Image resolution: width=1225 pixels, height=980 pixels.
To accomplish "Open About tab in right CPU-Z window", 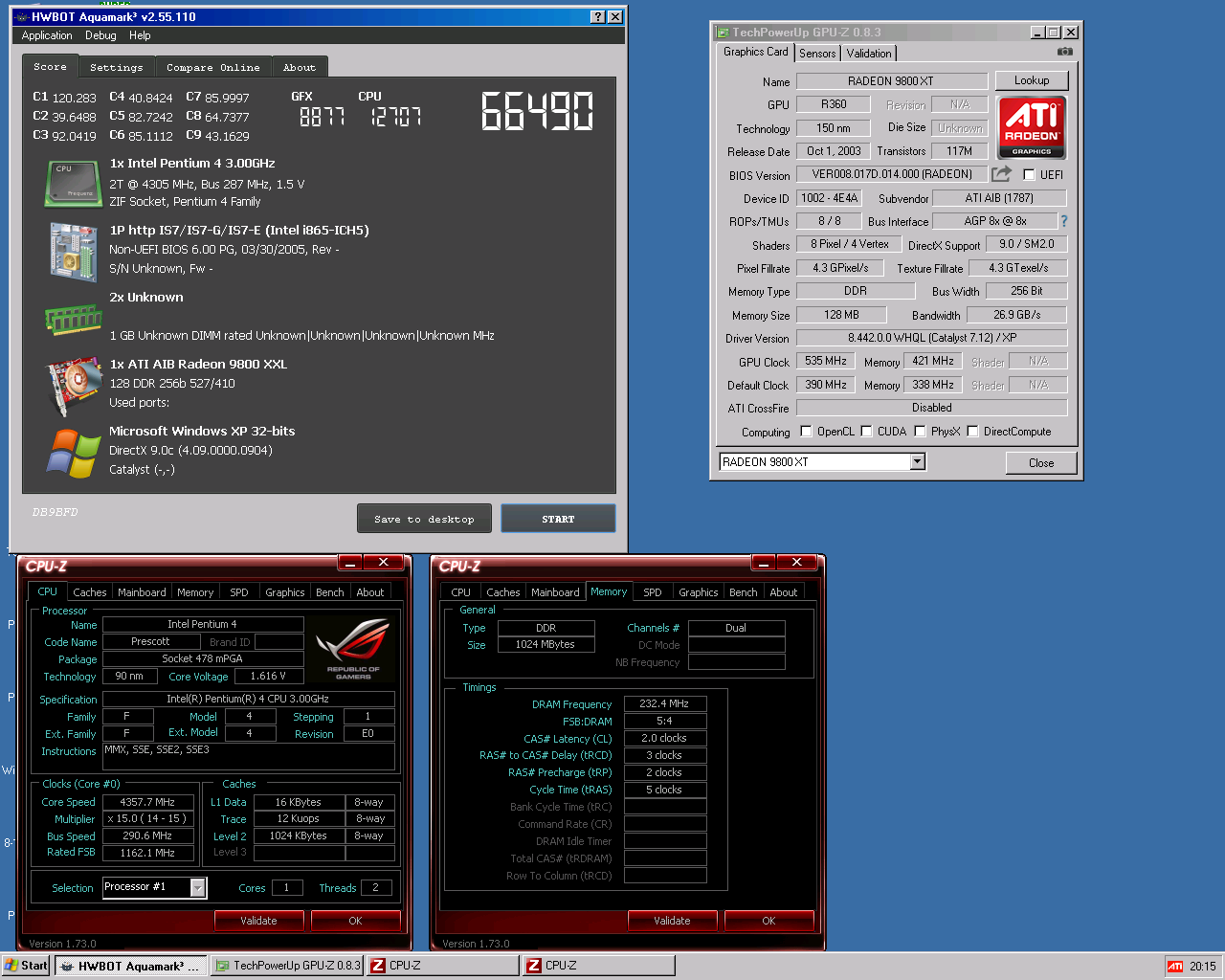I will [x=784, y=592].
